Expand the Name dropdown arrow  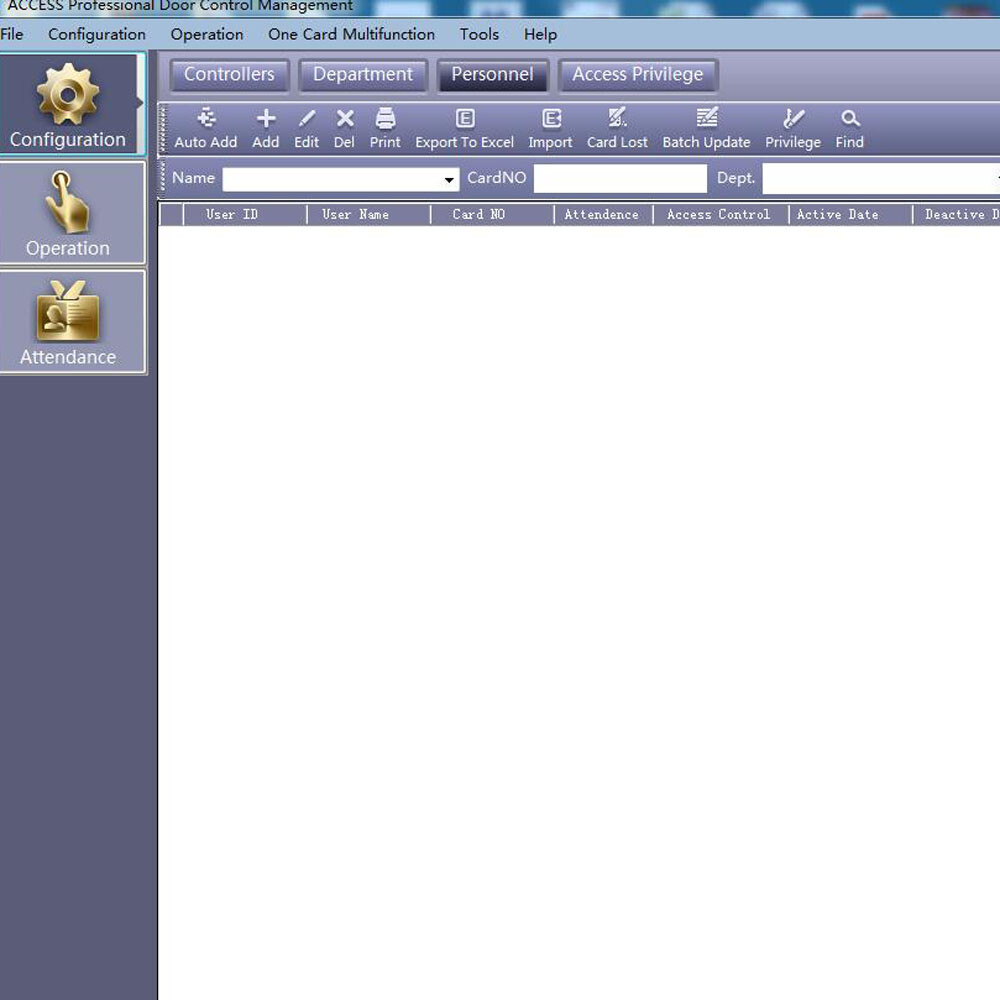tap(450, 180)
